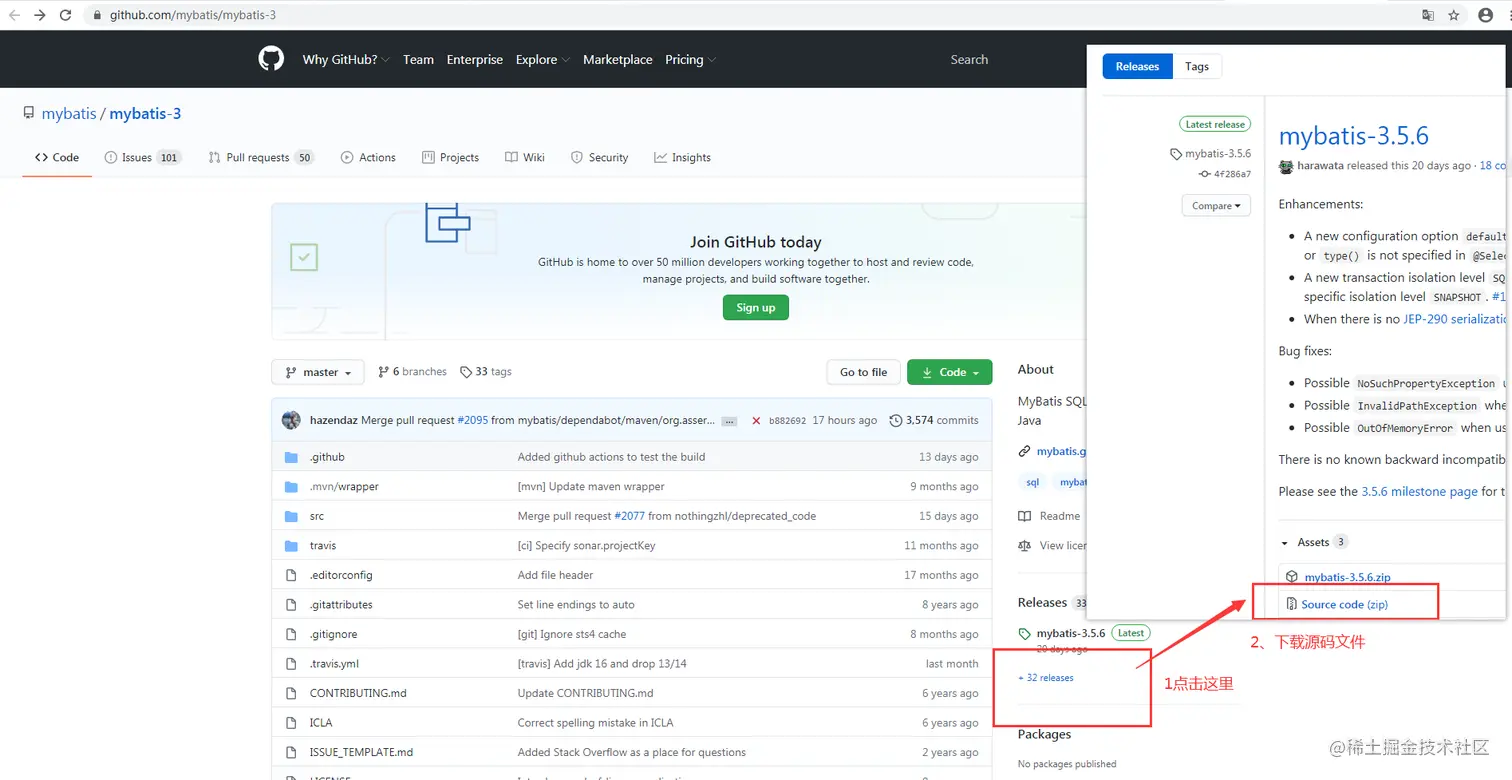Click the Go to file button
Image resolution: width=1512 pixels, height=780 pixels.
click(x=864, y=372)
